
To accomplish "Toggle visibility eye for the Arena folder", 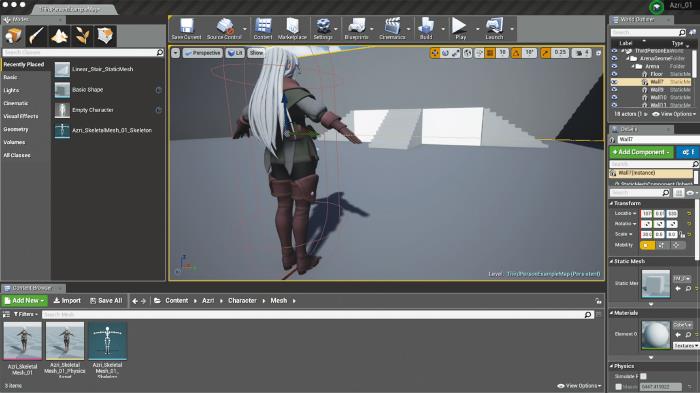I will (615, 67).
